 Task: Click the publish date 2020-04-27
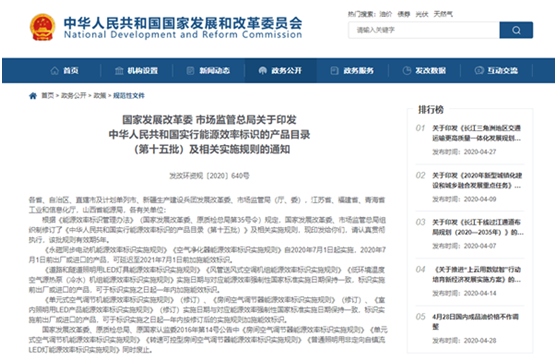[480, 152]
